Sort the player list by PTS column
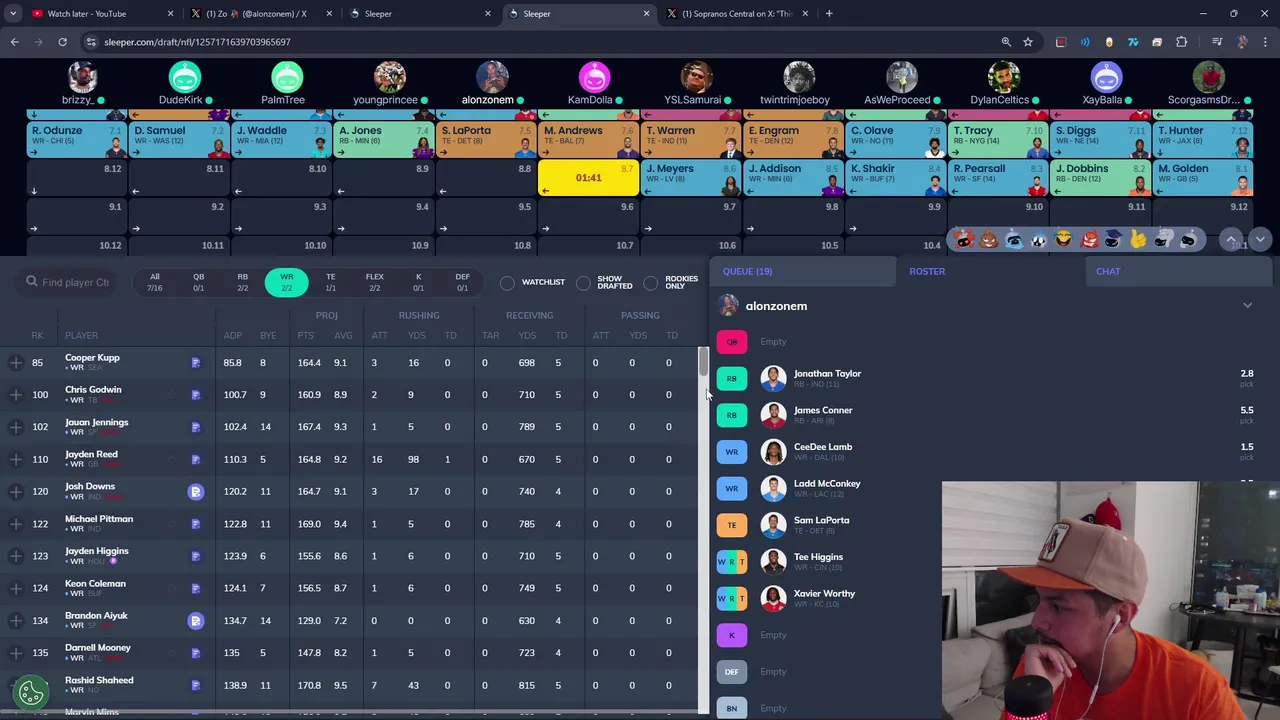1280x720 pixels. (305, 335)
